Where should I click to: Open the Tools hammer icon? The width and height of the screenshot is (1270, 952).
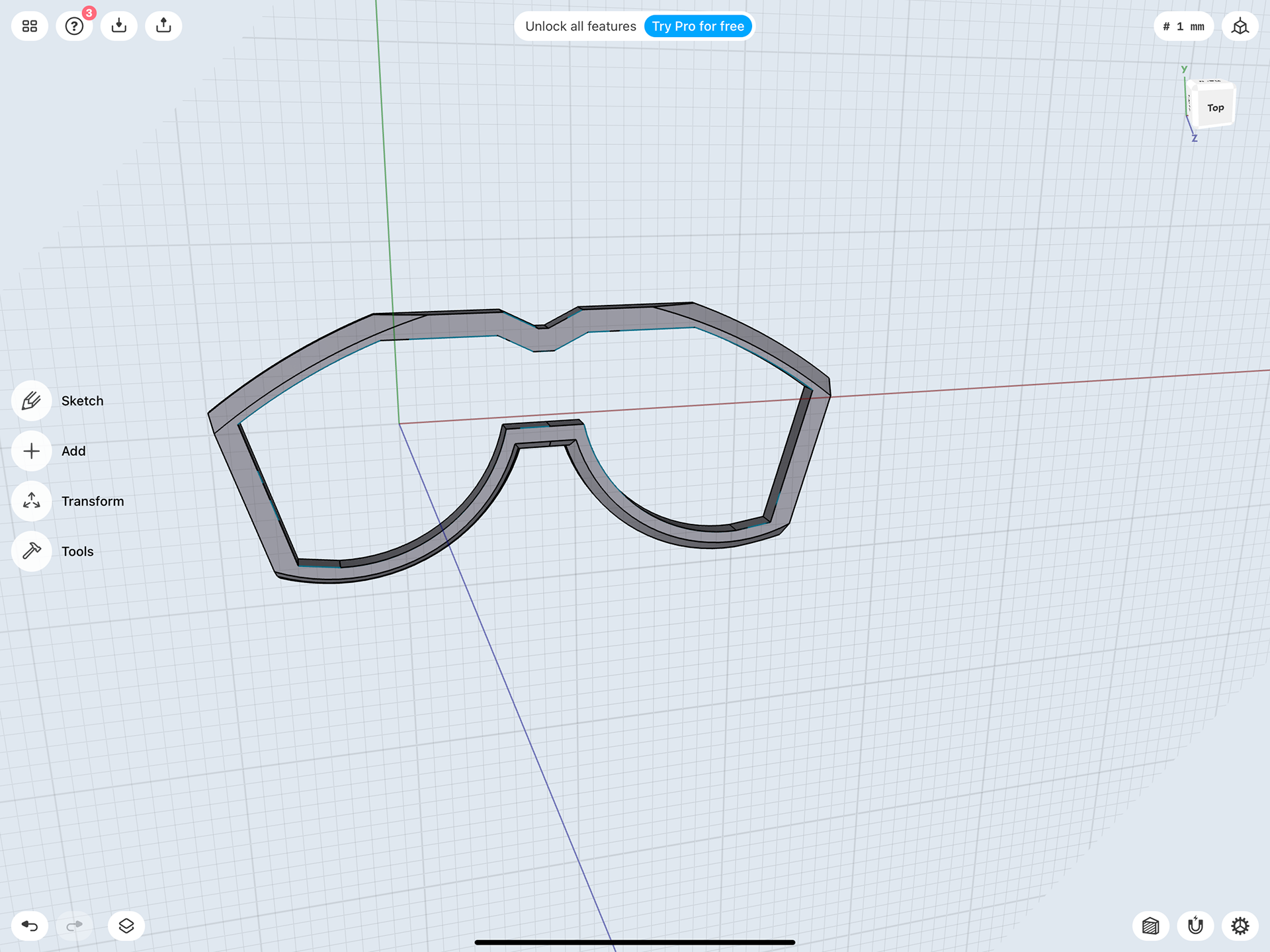pyautogui.click(x=31, y=551)
